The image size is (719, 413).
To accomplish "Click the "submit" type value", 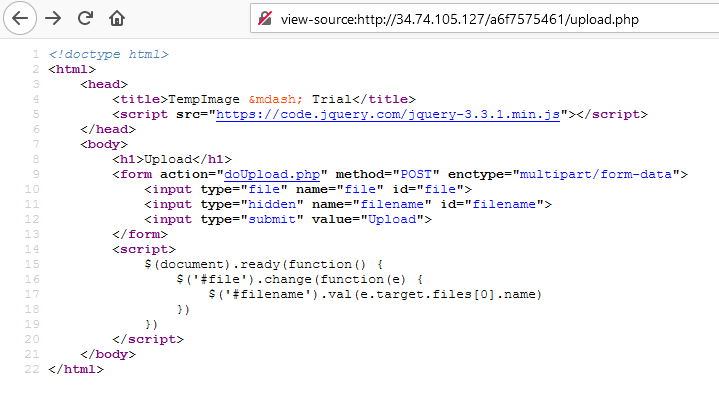I will click(x=272, y=219).
